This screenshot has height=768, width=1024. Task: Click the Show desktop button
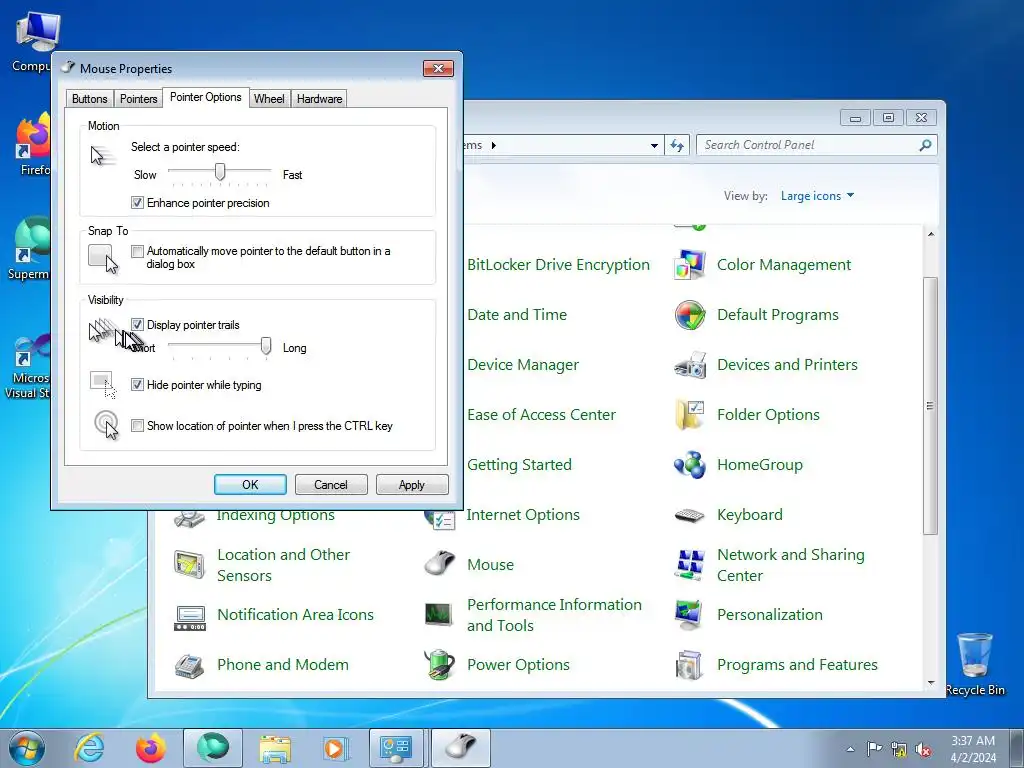[1018, 748]
